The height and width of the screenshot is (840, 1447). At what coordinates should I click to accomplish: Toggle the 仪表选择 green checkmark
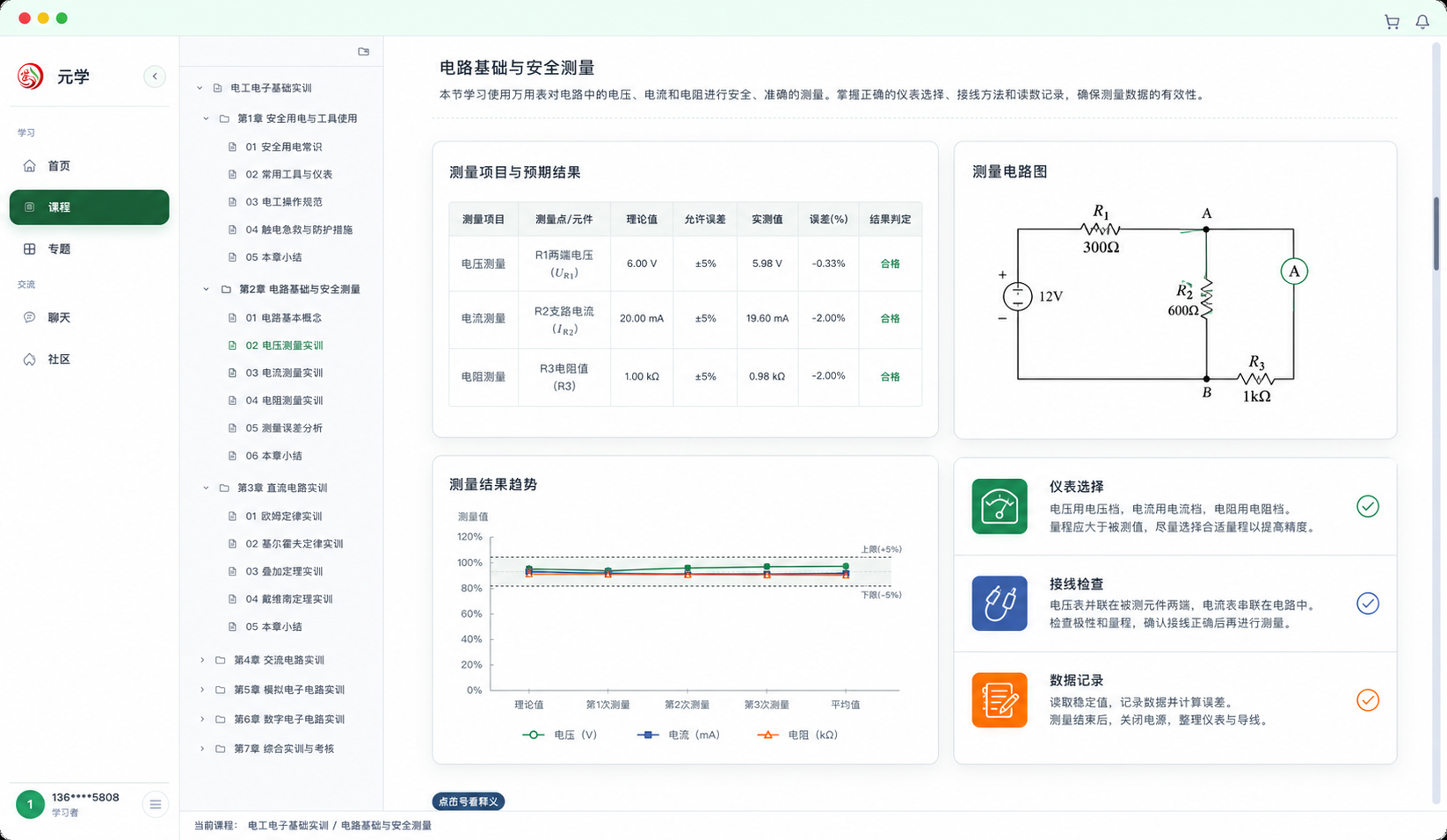(x=1368, y=506)
